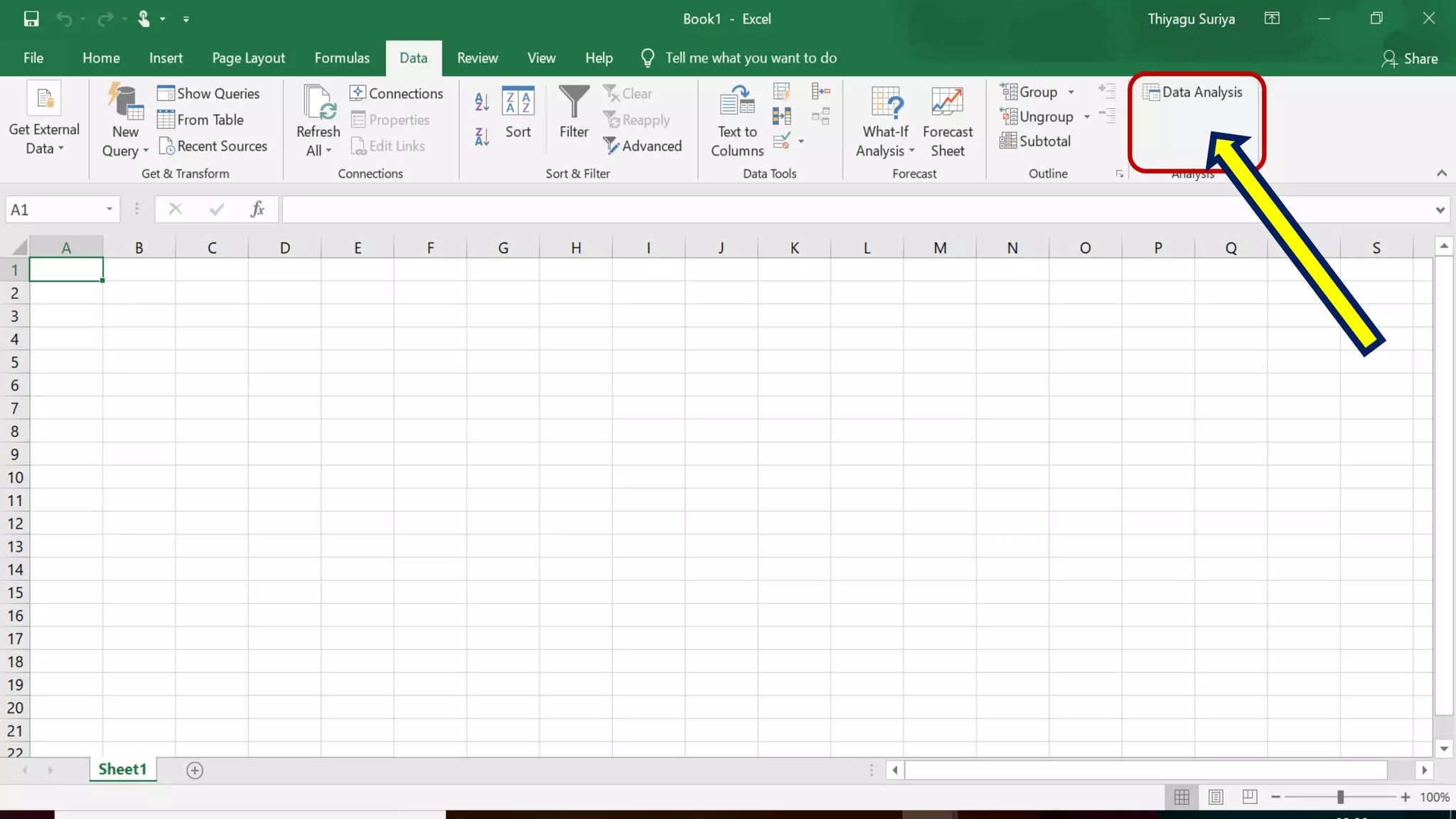Click the Select All corner triangle
This screenshot has width=1456, height=819.
point(19,247)
